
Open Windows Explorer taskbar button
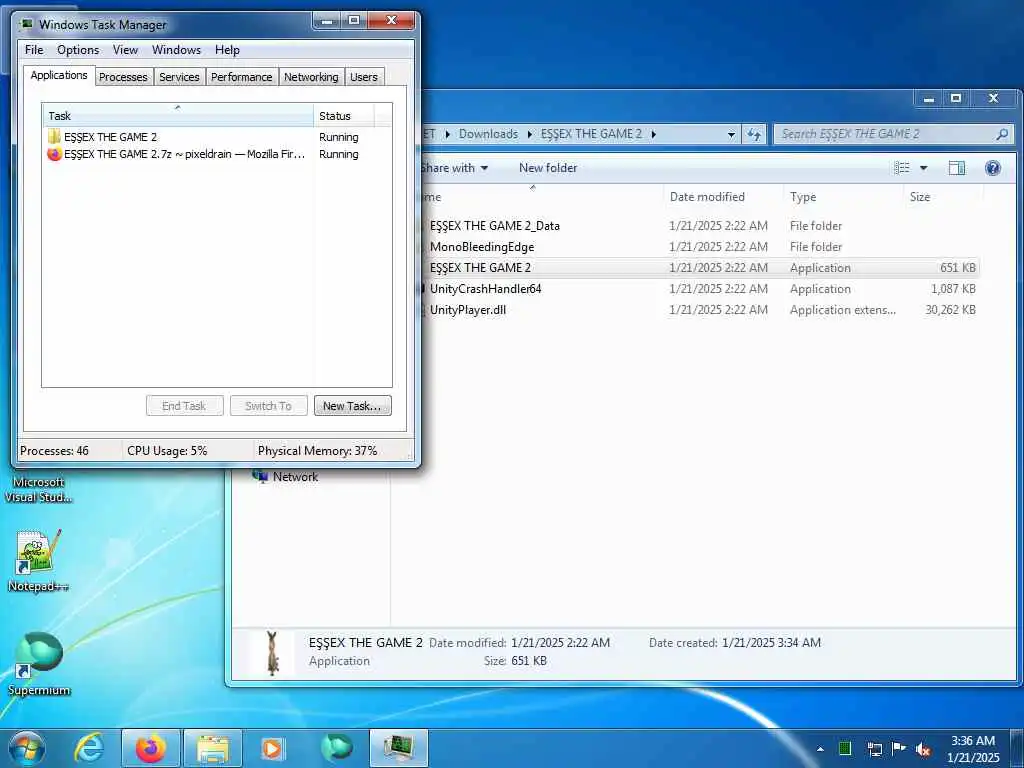pos(213,749)
